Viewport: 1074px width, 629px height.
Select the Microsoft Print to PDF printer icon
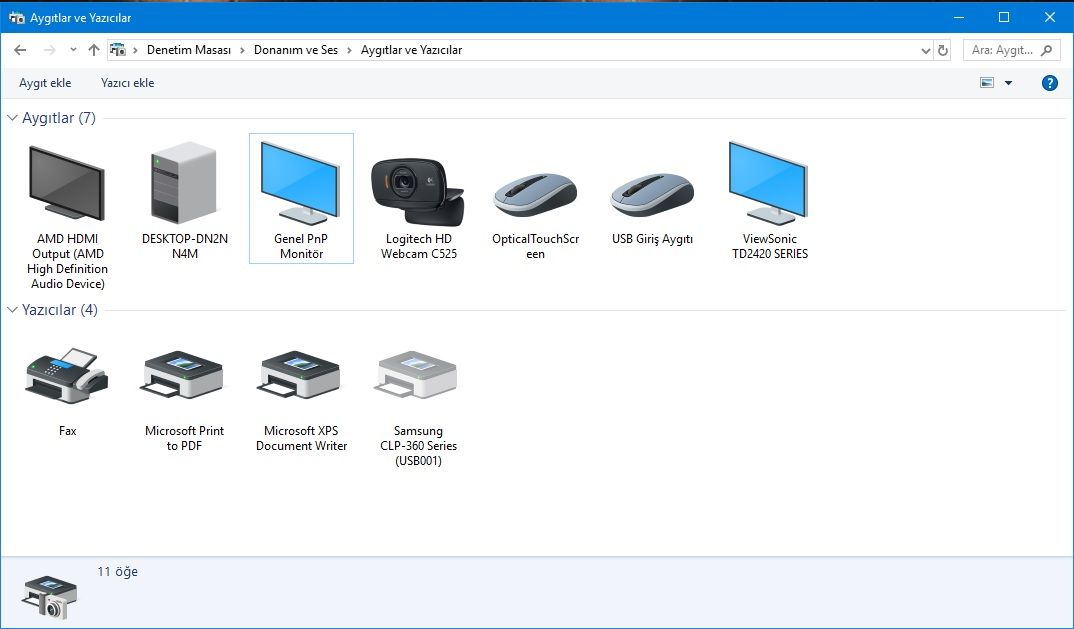point(182,375)
